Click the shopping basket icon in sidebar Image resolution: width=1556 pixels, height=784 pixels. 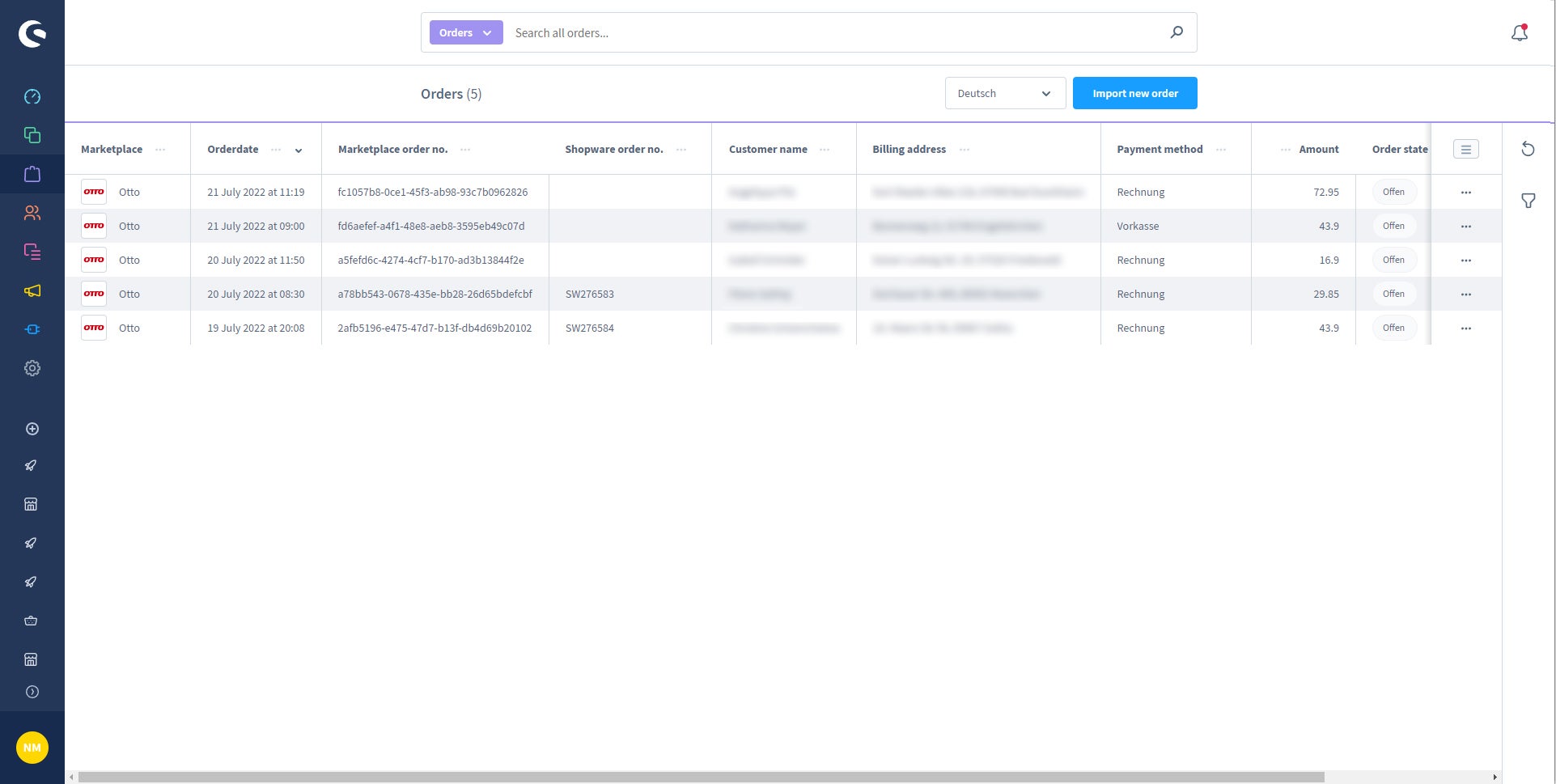(x=31, y=621)
